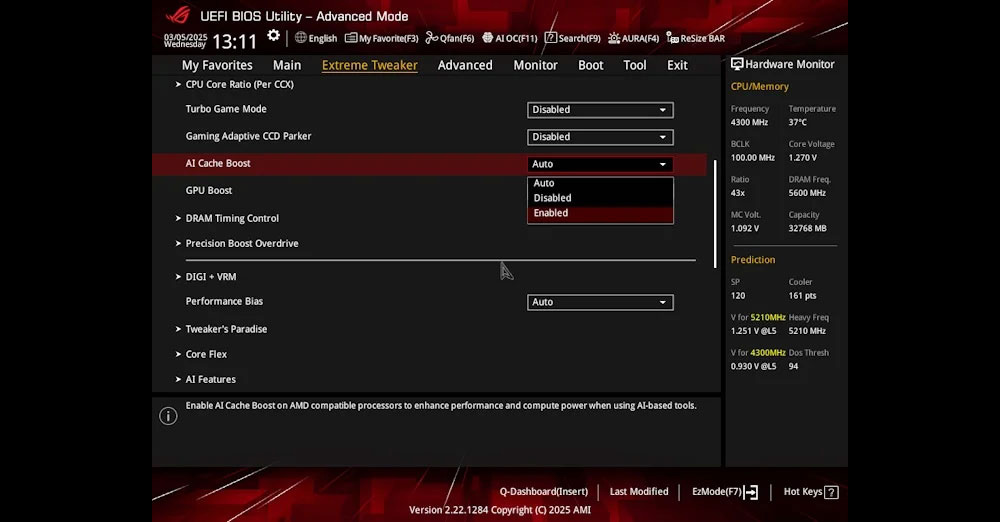Open Search (F9) tool
Viewport: 1000px width, 522px height.
coord(572,38)
